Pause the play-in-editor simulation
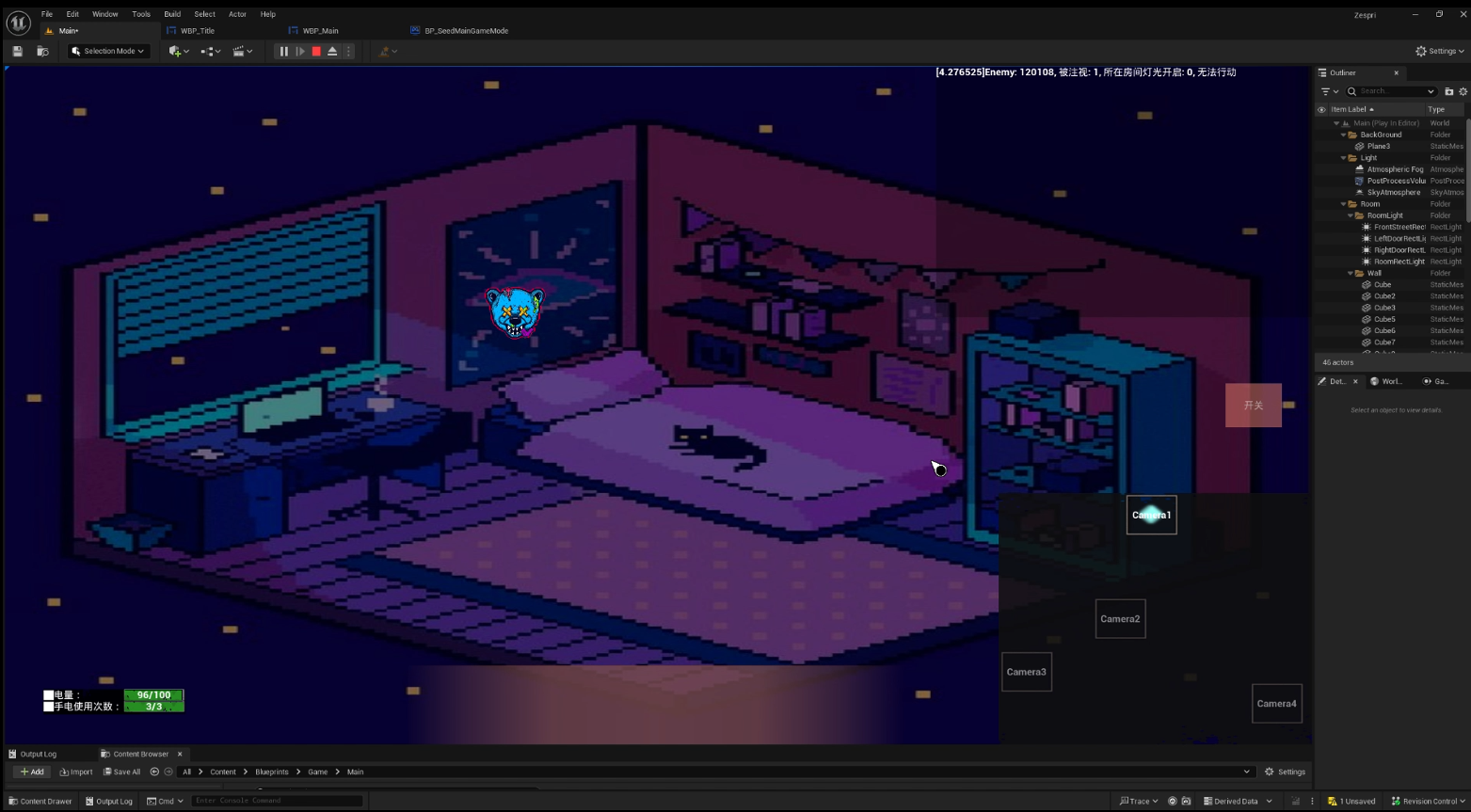 [283, 51]
